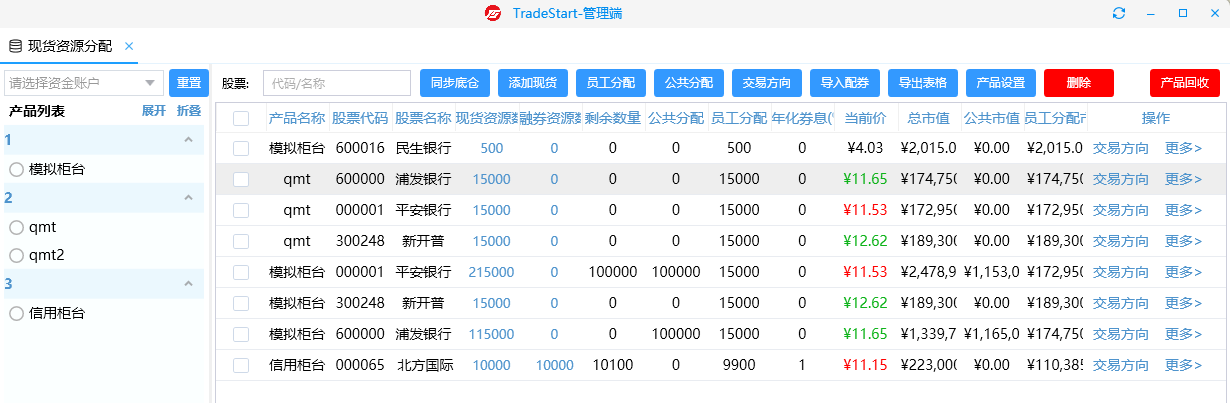Screen dimensions: 1230x403
Task: Open 更多> in 民生银行 row
Action: tap(1183, 148)
